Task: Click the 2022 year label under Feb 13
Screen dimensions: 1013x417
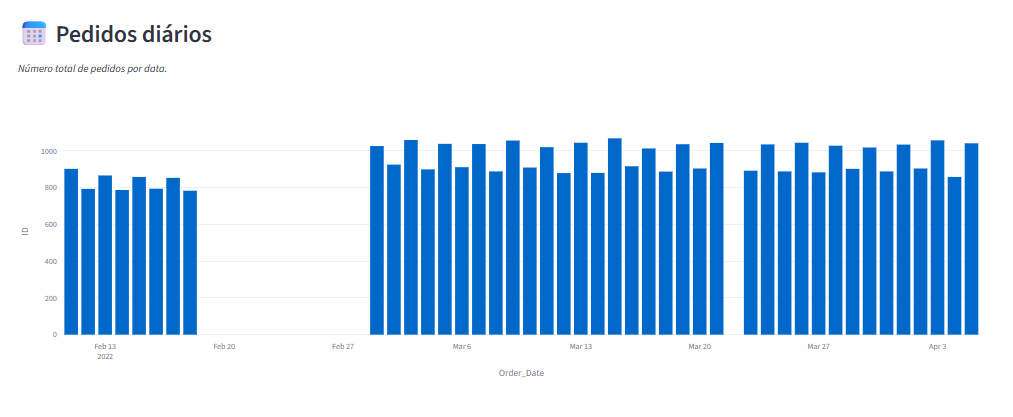Action: click(105, 356)
